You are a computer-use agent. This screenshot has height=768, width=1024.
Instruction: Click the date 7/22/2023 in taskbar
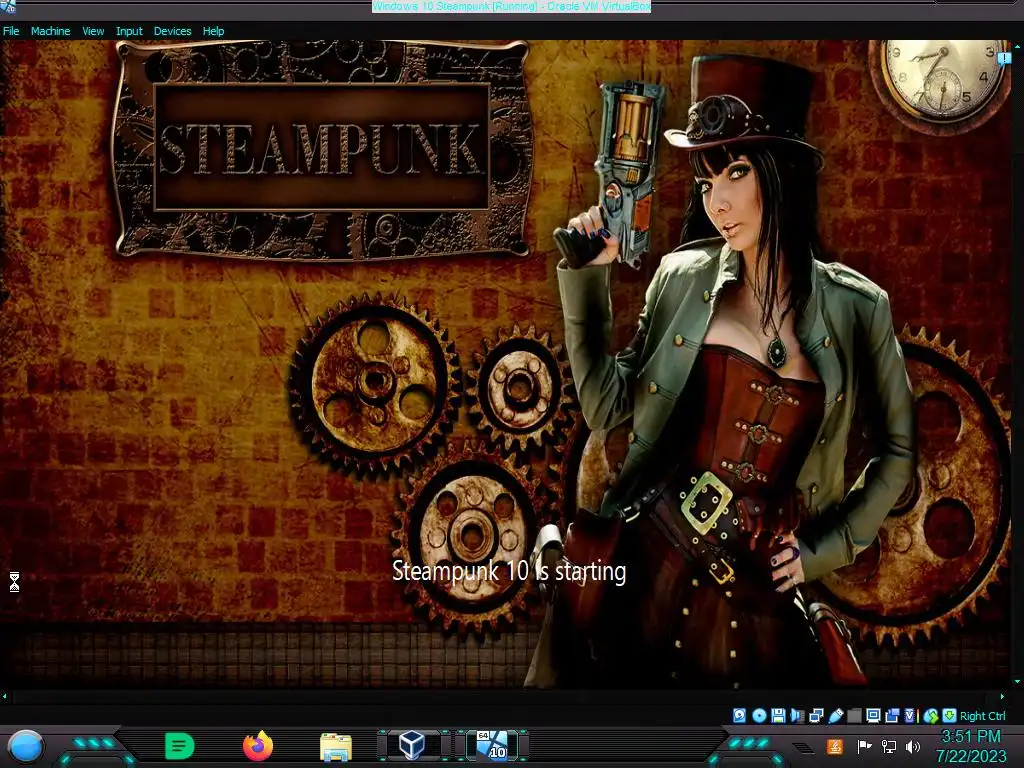click(971, 757)
